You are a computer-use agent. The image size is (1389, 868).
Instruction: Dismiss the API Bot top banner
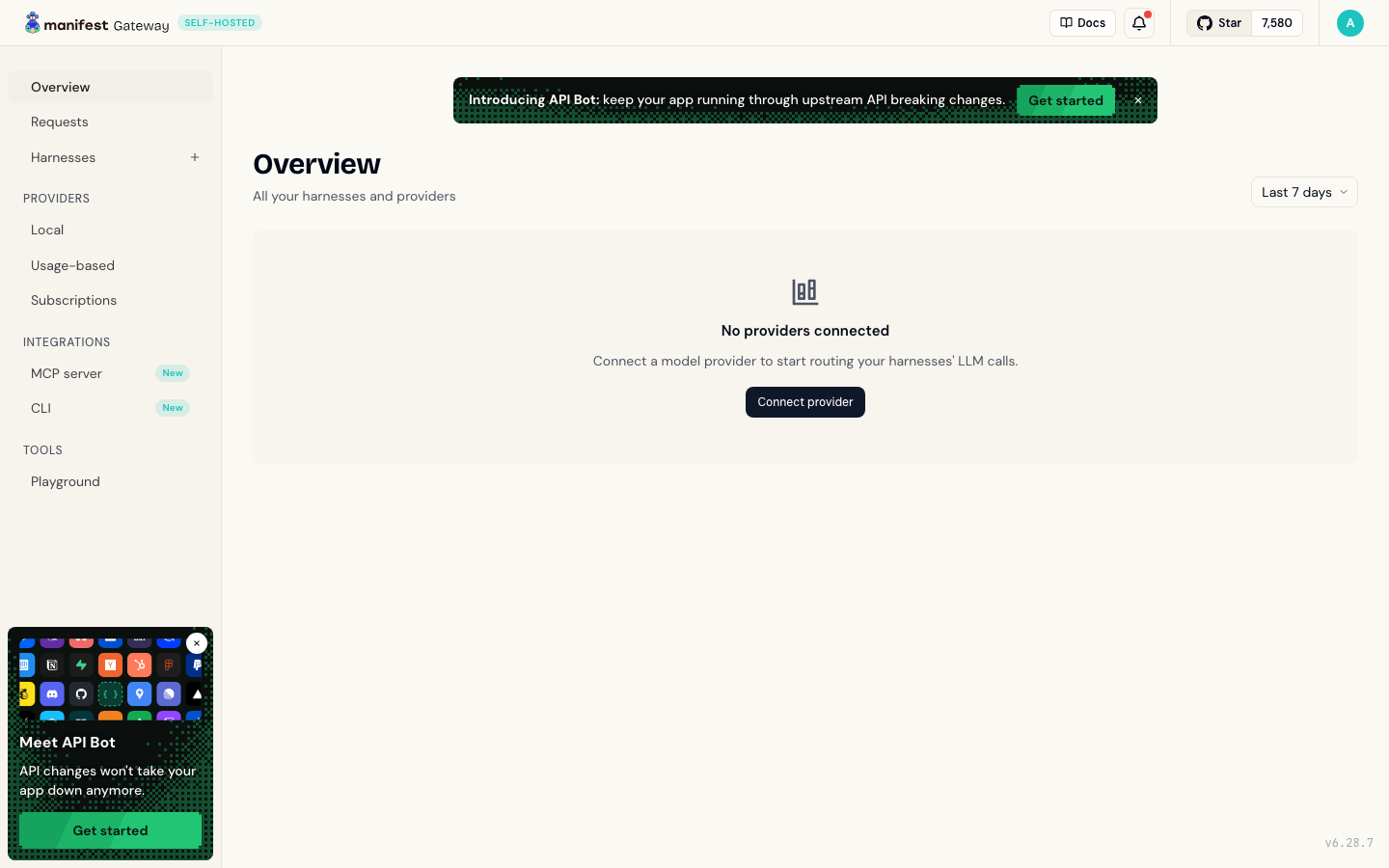[x=1138, y=100]
